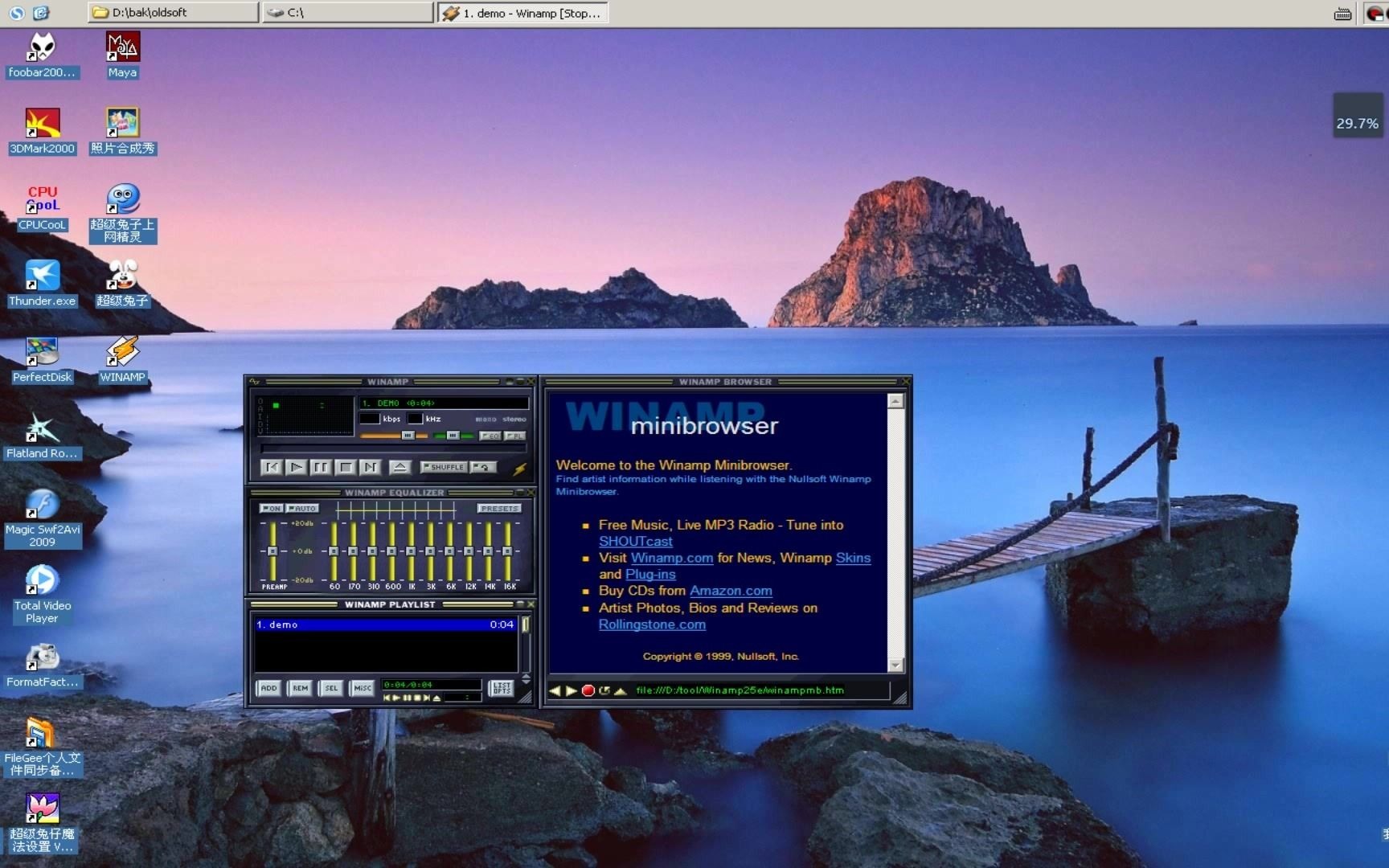1389x868 pixels.
Task: Open foobar2000 from its desktop icon
Action: (x=41, y=46)
